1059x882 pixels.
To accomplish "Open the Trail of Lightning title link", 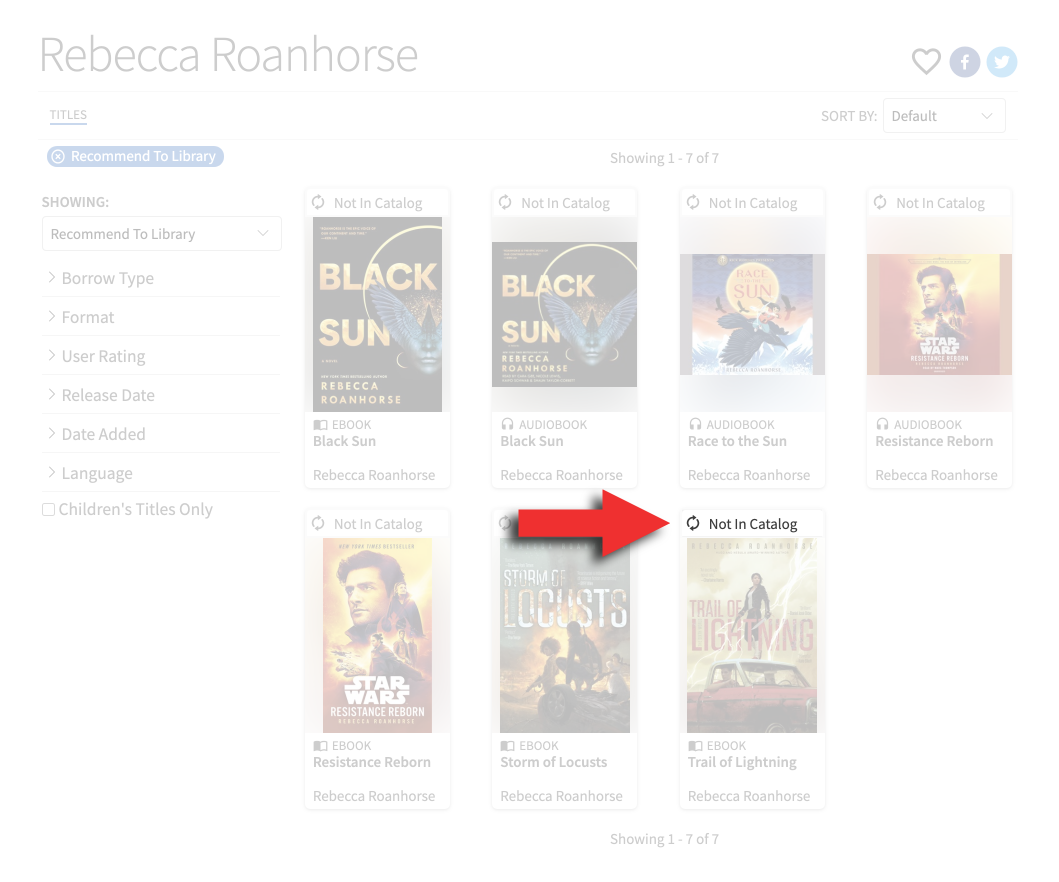I will [742, 762].
